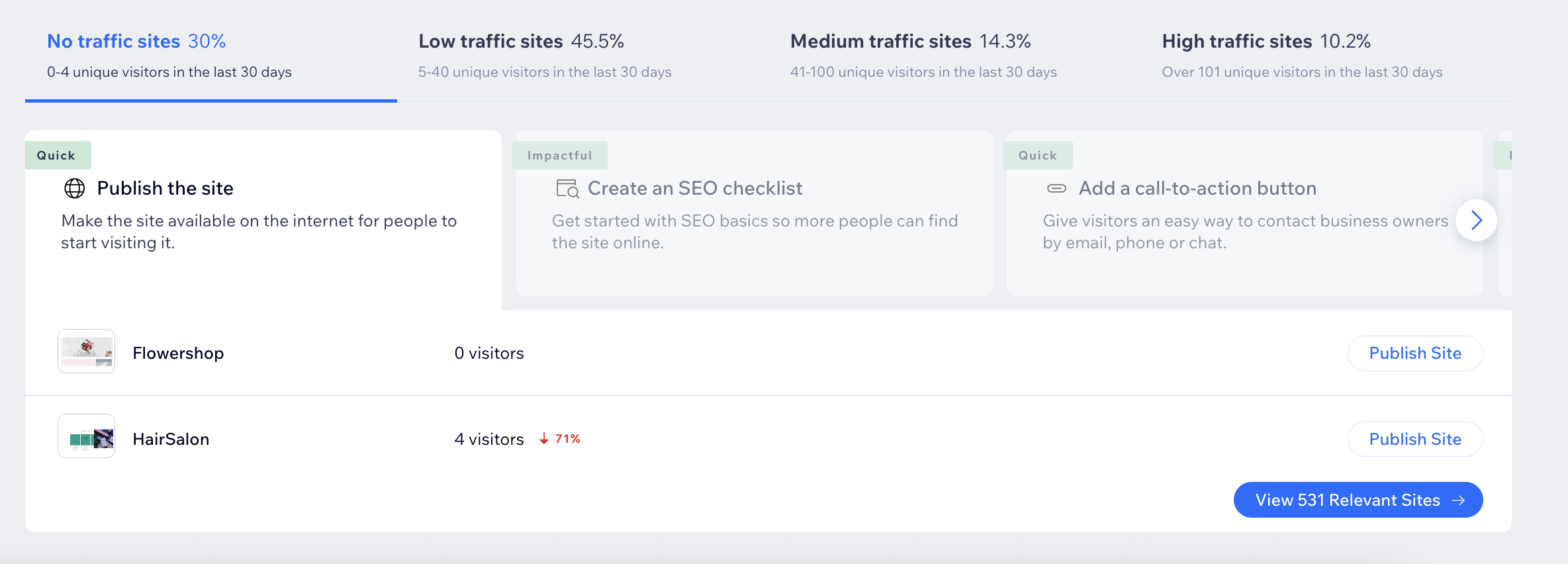Select the No traffic sites tab

pos(169,55)
